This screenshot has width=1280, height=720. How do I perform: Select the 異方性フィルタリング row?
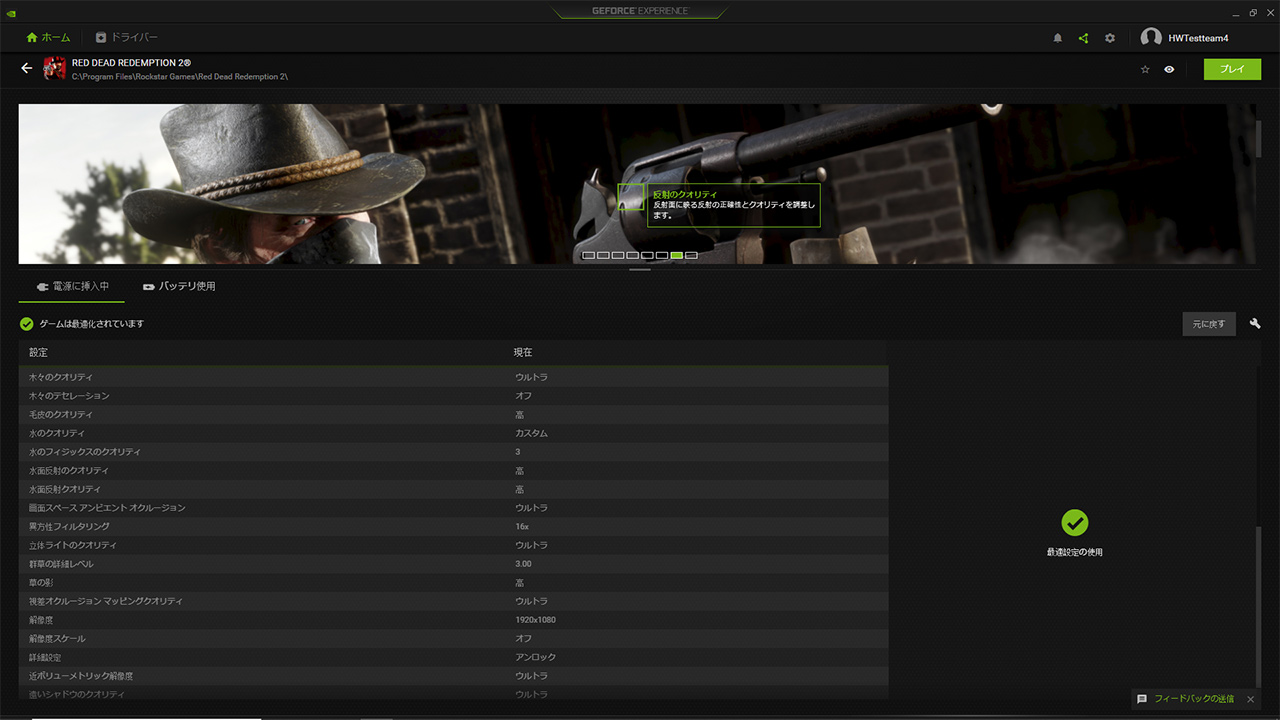453,527
